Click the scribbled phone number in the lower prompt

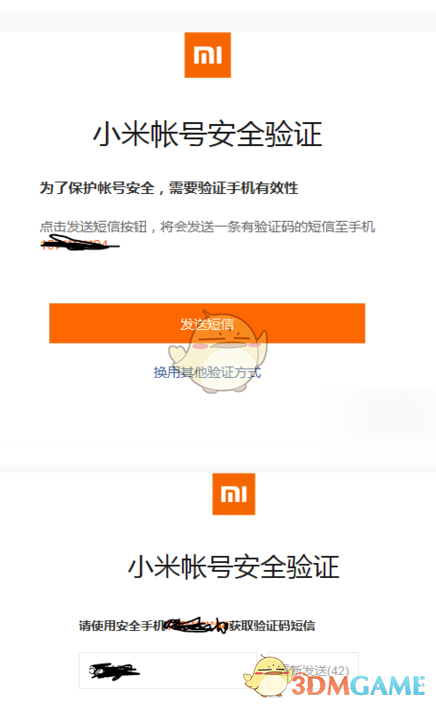click(197, 625)
